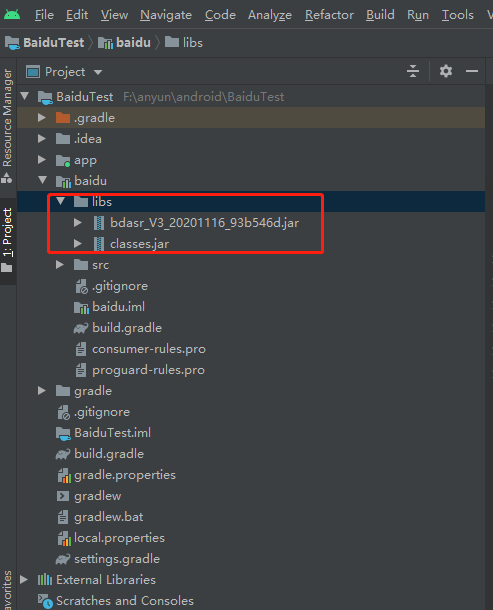Click gradle.properties file icon
This screenshot has width=493, height=610.
(64, 475)
